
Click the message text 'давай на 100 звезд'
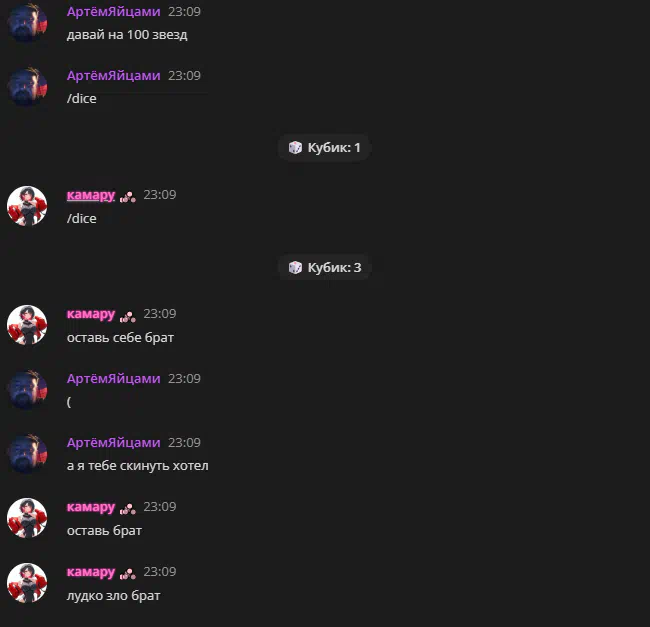click(127, 35)
